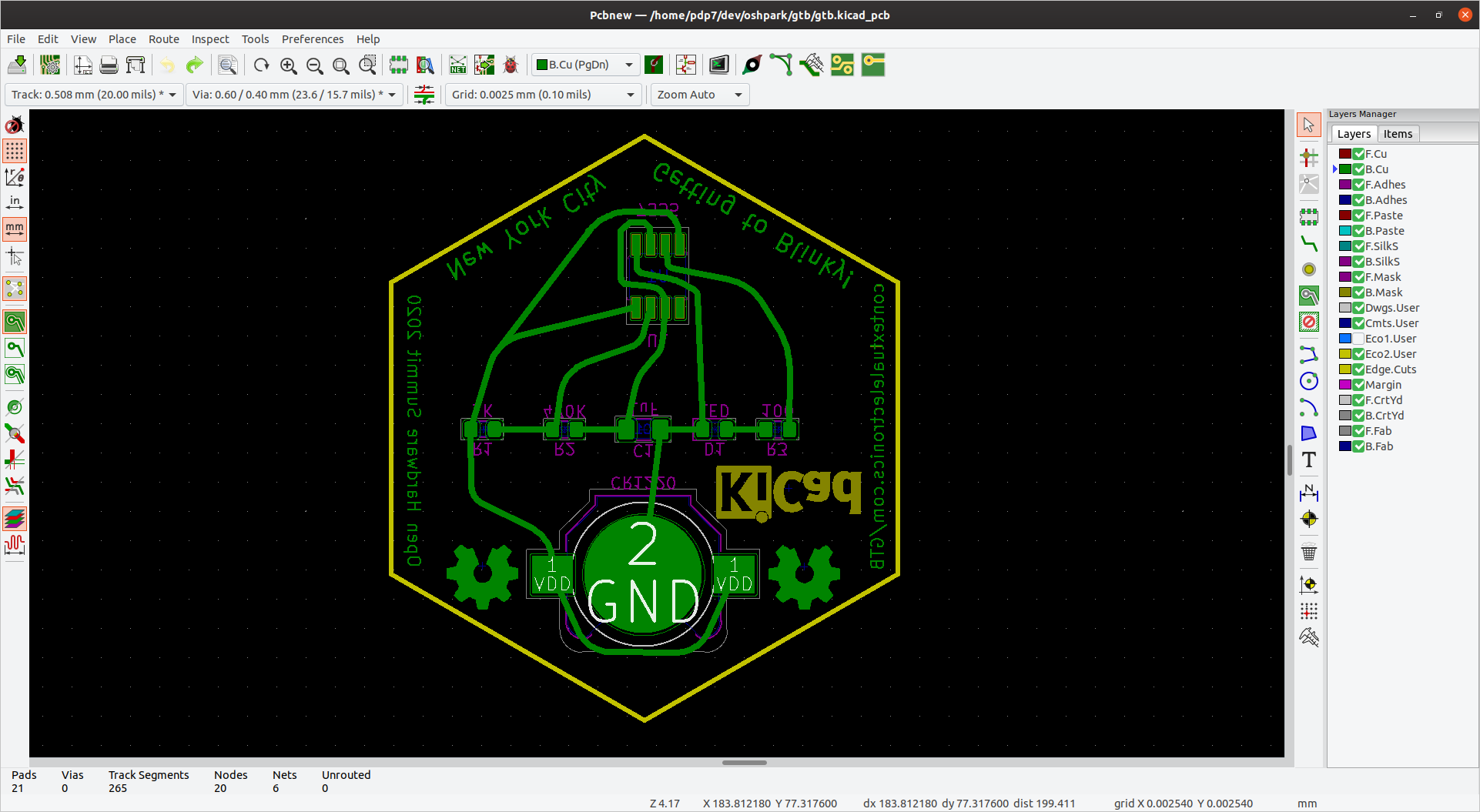Enable Eco1.User layer checkbox
The width and height of the screenshot is (1480, 812).
point(1359,339)
